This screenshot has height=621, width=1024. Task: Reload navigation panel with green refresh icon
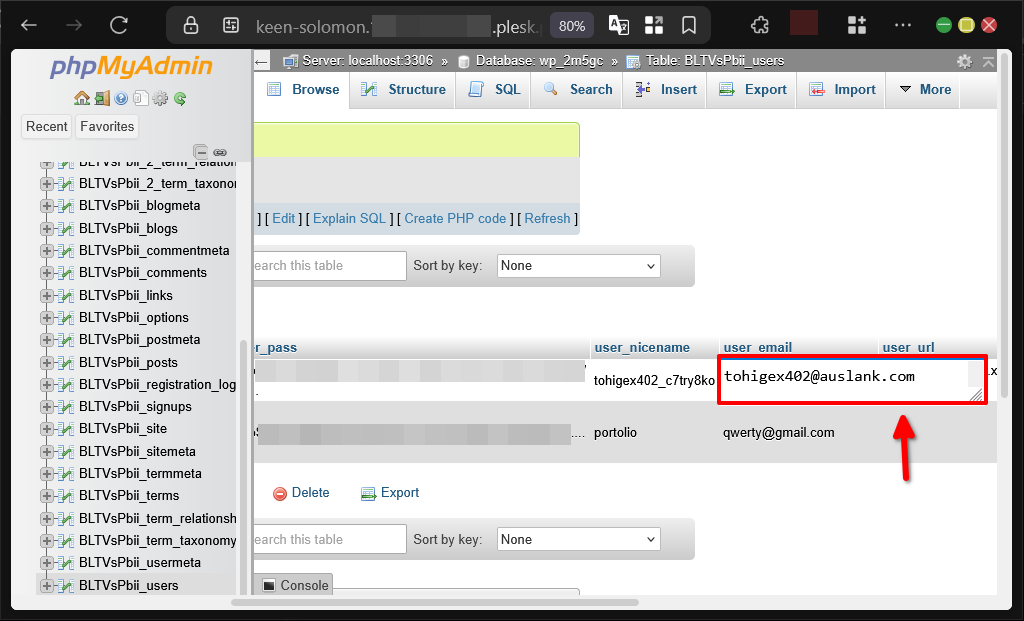180,98
